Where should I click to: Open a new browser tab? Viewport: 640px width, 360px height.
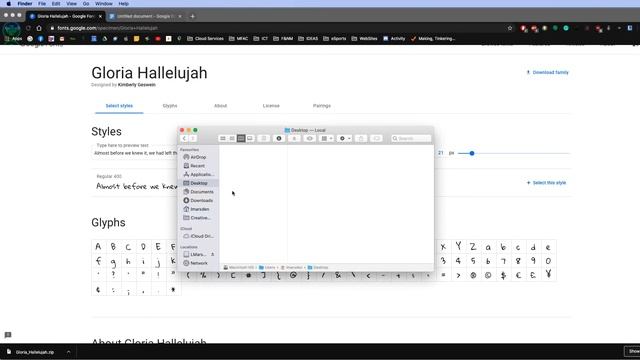tap(192, 16)
